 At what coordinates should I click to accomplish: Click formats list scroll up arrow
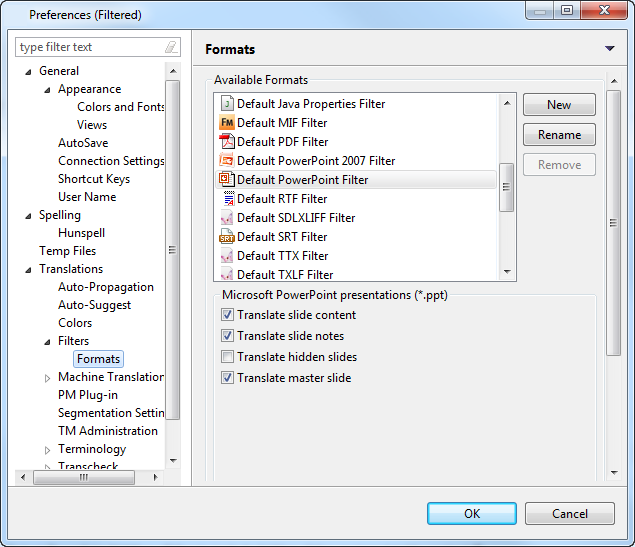(x=507, y=103)
